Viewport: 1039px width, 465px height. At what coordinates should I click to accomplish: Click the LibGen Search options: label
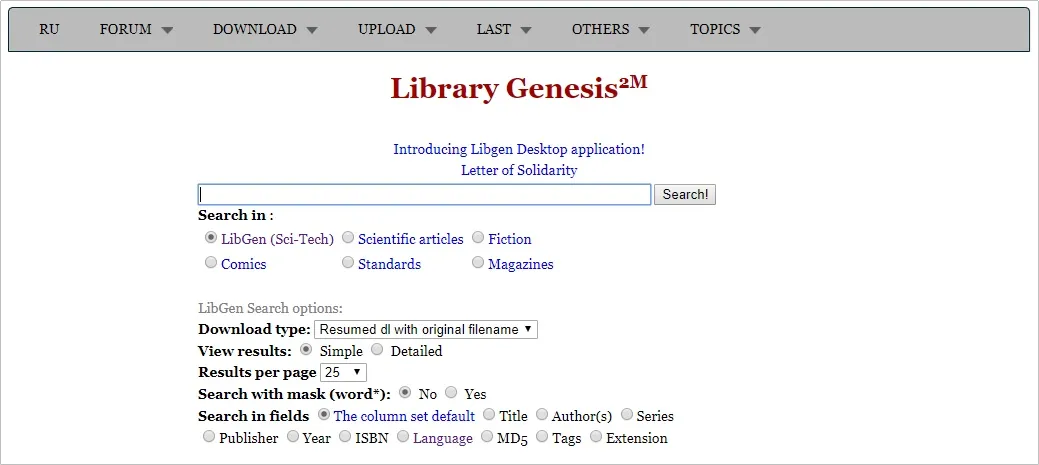(270, 308)
